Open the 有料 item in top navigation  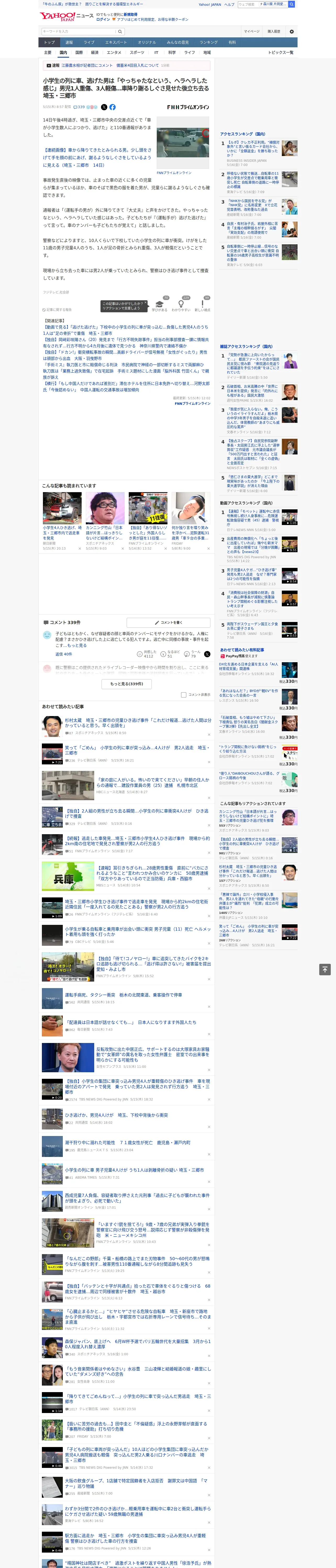tap(232, 43)
